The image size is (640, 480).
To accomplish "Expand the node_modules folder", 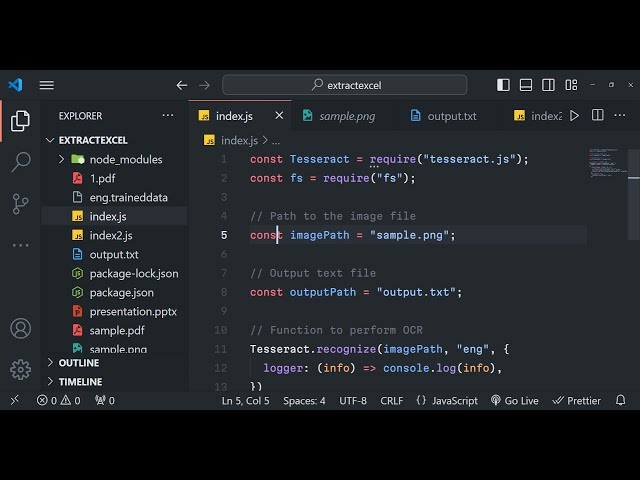I will point(61,159).
